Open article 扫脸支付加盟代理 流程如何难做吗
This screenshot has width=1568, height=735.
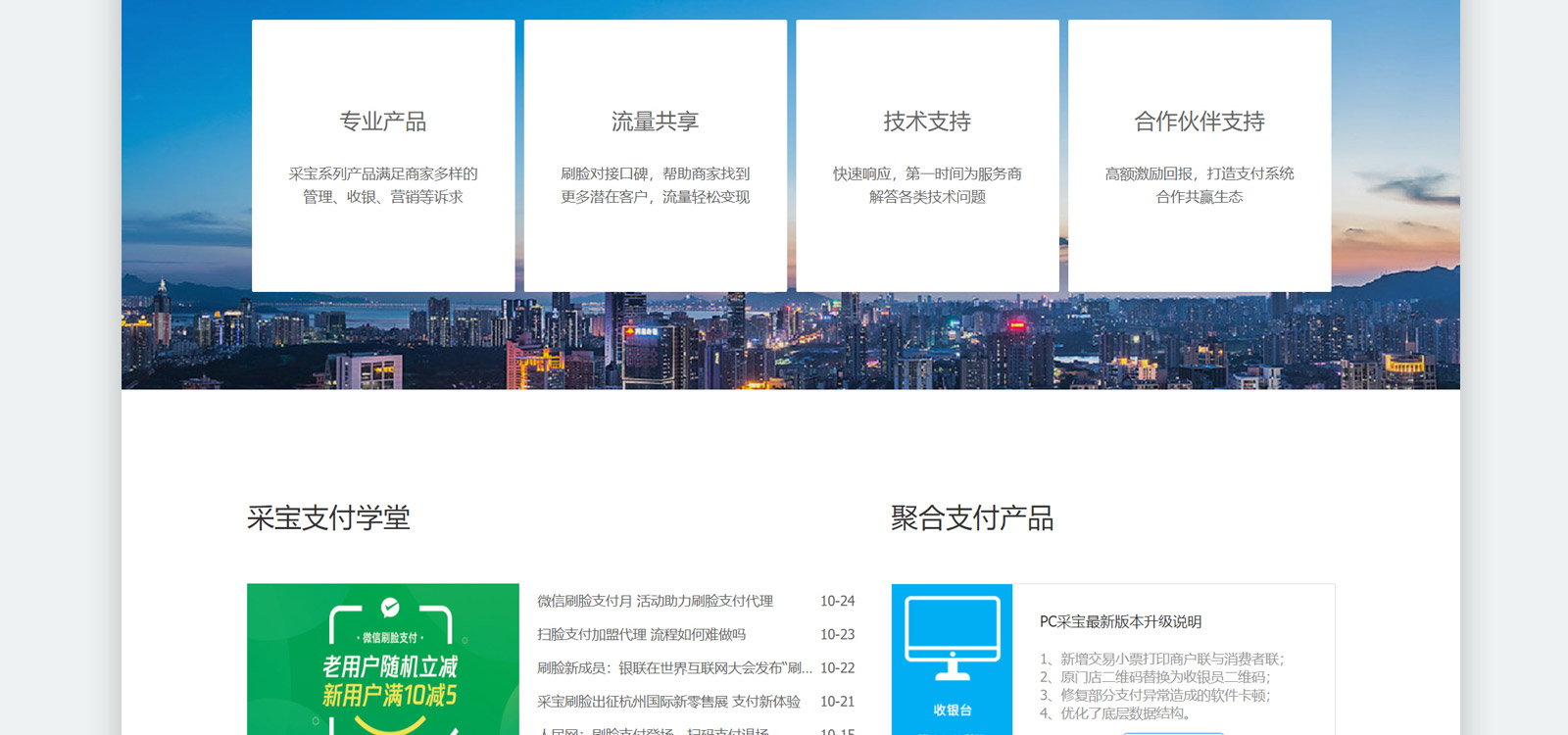click(641, 635)
